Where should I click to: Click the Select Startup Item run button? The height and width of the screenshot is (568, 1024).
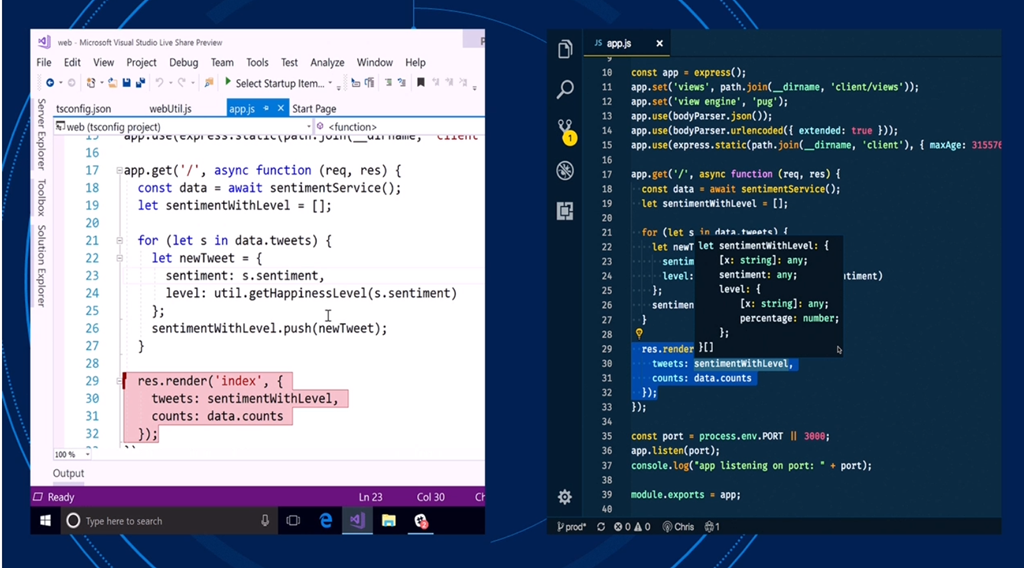229,83
